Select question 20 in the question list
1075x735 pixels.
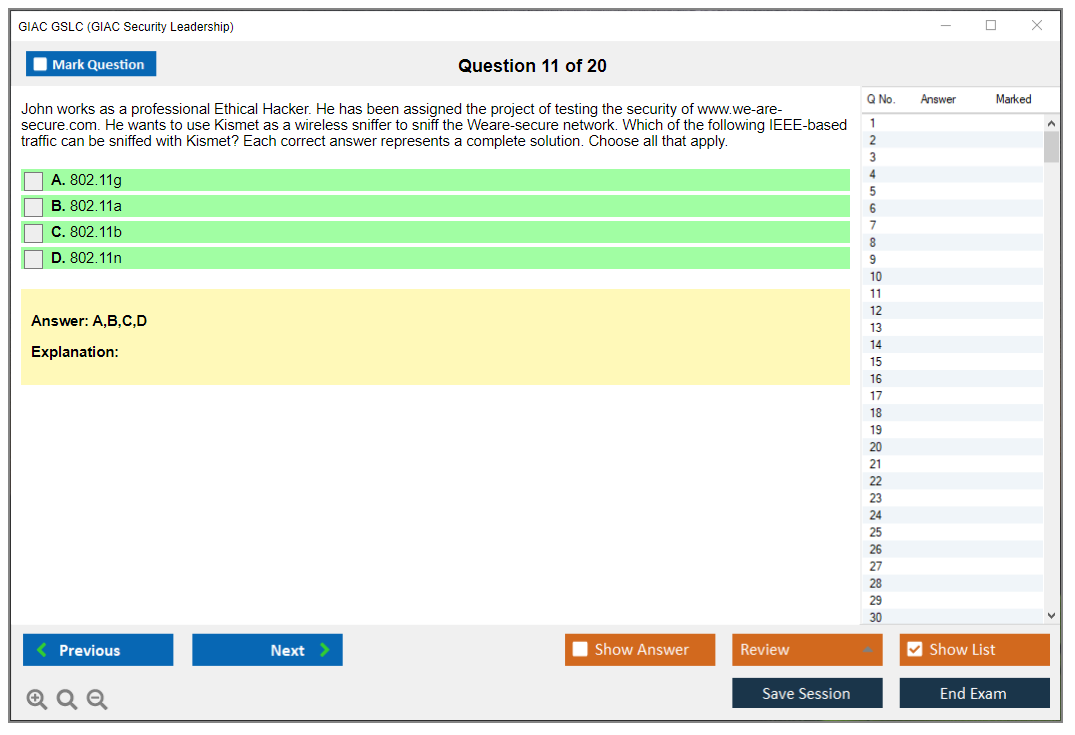click(x=876, y=447)
